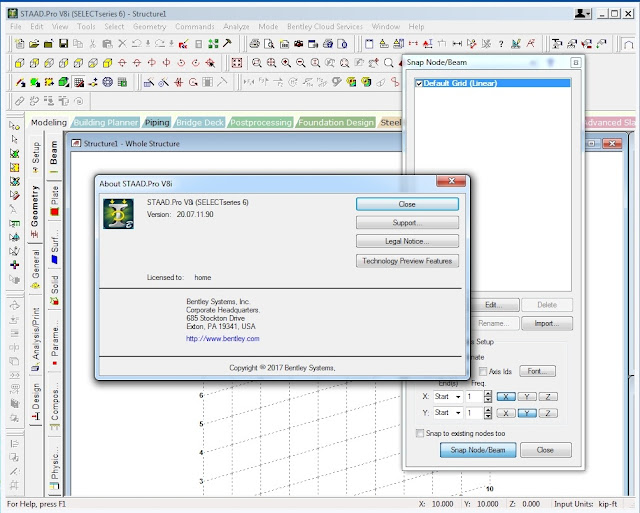Enable the Axis Ids checkbox
This screenshot has height=513, width=640.
[483, 371]
